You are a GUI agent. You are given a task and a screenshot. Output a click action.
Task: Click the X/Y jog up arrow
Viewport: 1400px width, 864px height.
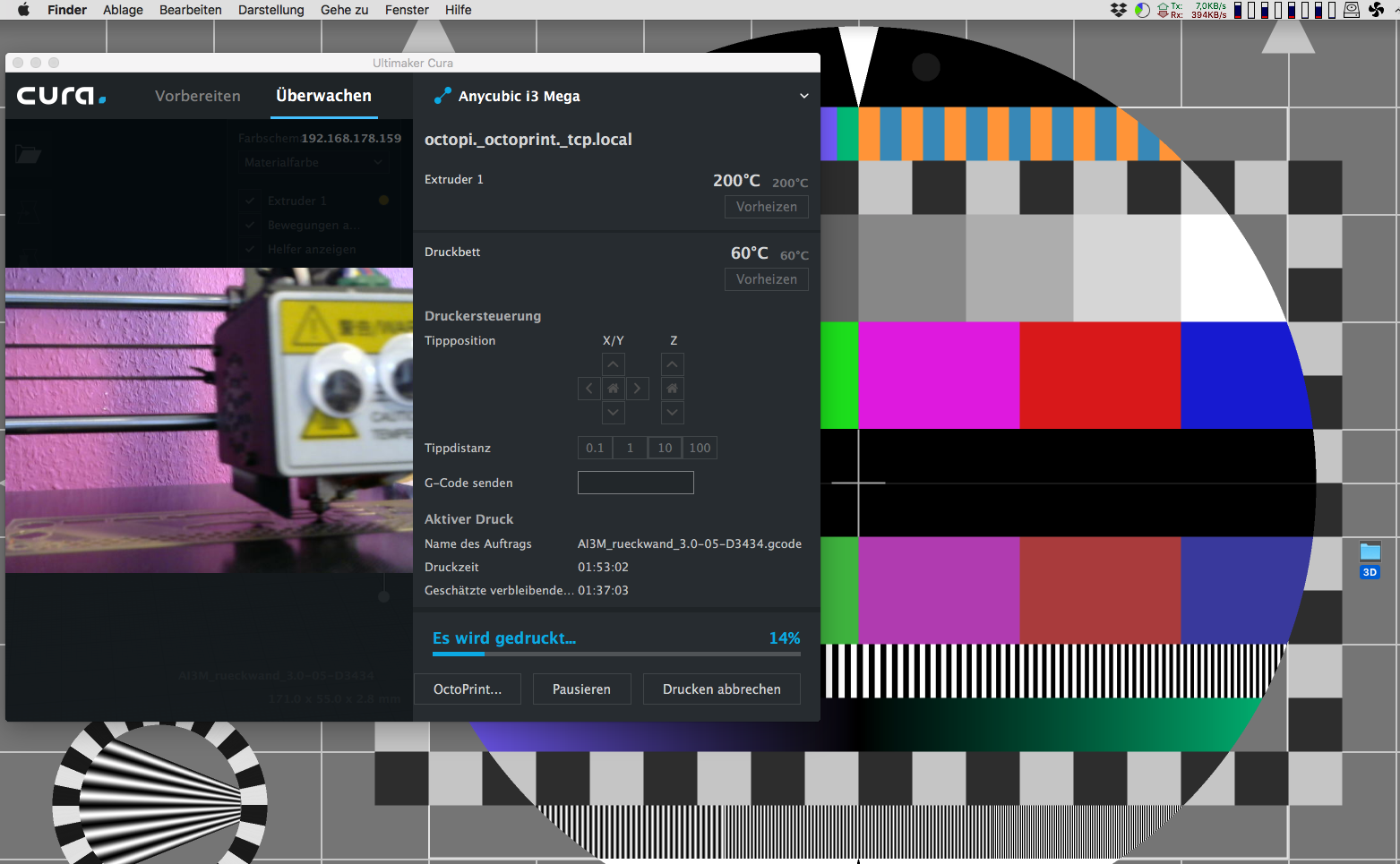613,364
